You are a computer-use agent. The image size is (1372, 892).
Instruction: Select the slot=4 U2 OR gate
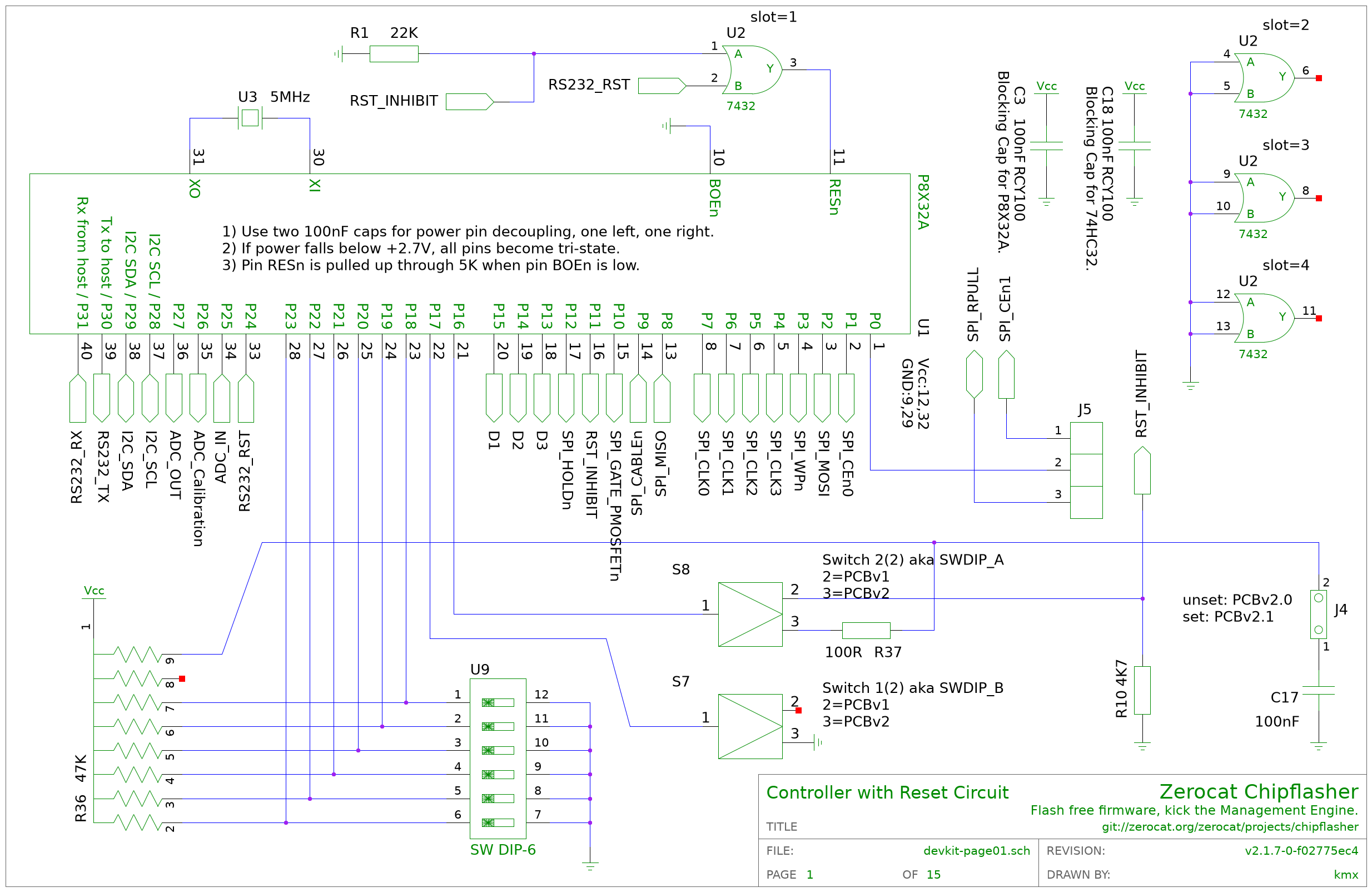[x=1265, y=318]
